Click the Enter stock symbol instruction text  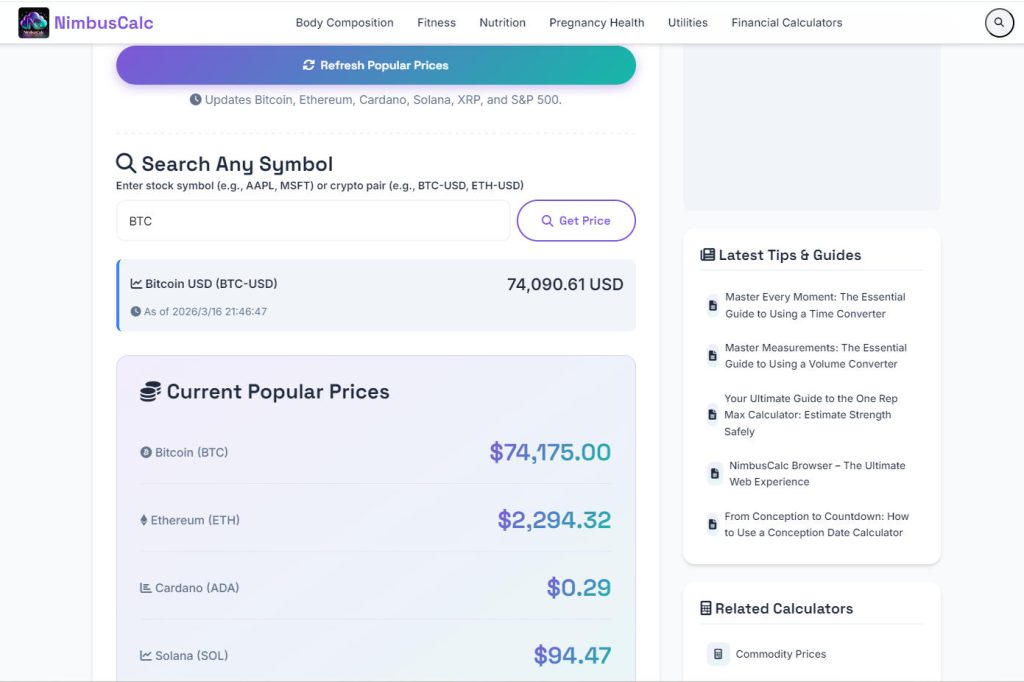319,186
